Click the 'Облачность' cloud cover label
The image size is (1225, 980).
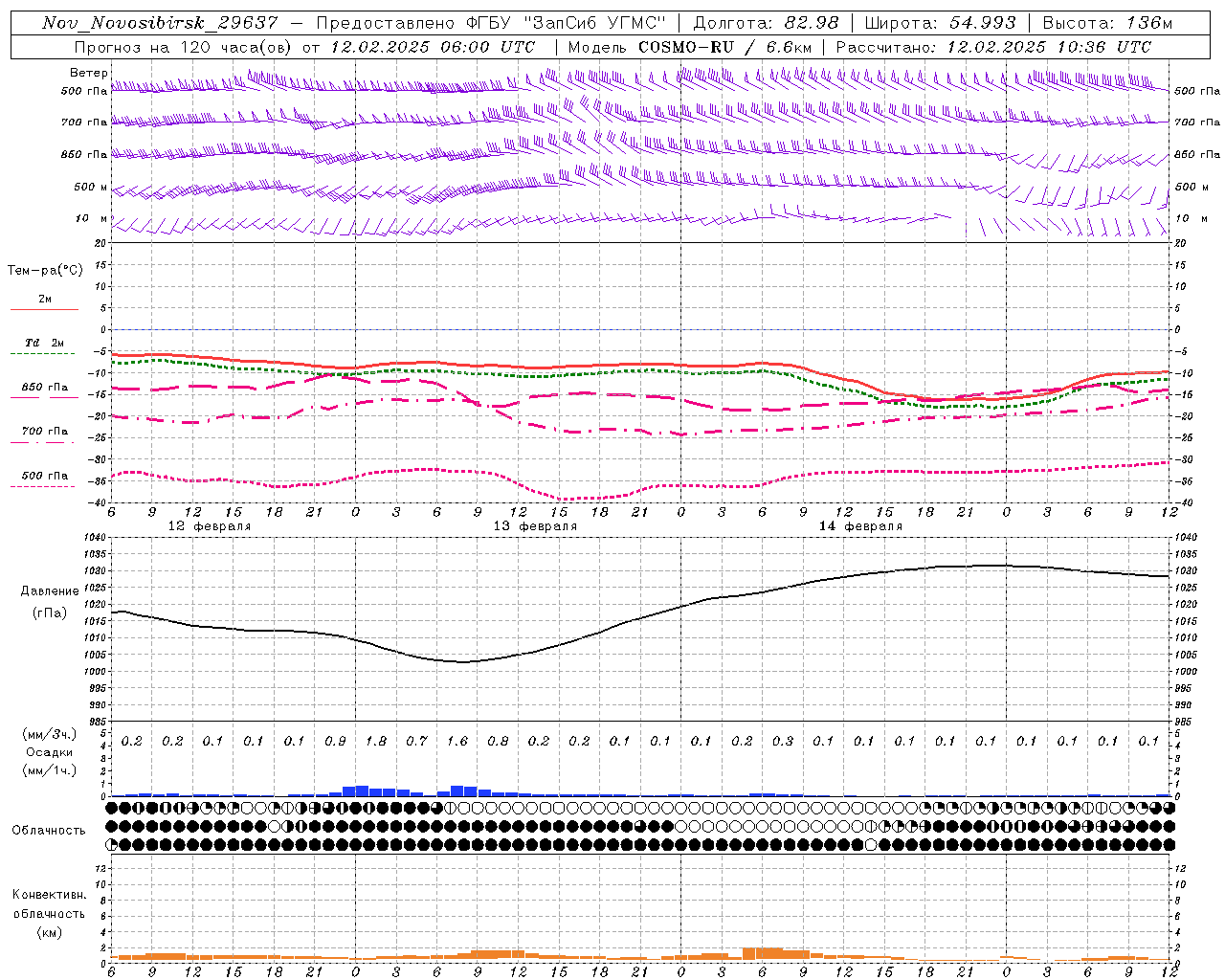pyautogui.click(x=49, y=831)
